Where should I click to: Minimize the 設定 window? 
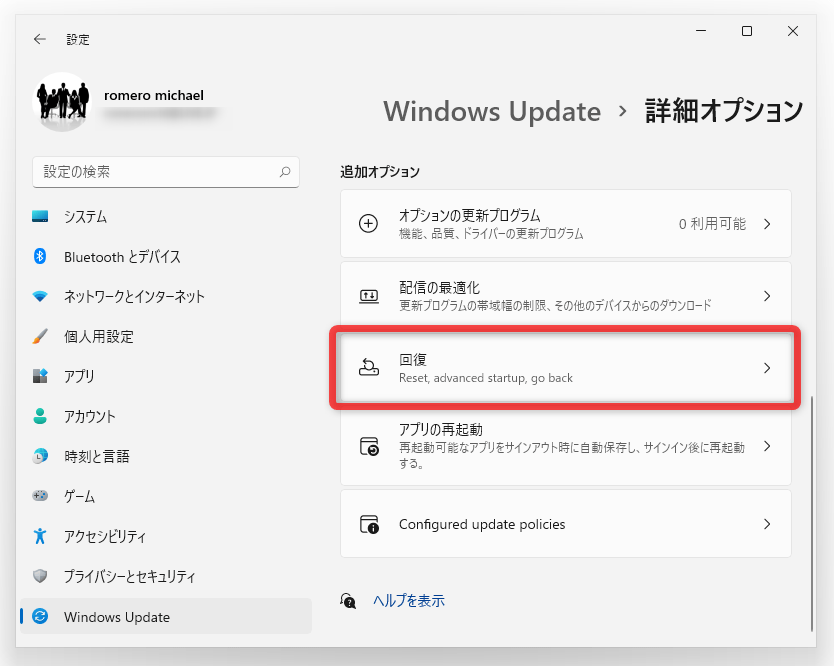click(x=701, y=31)
